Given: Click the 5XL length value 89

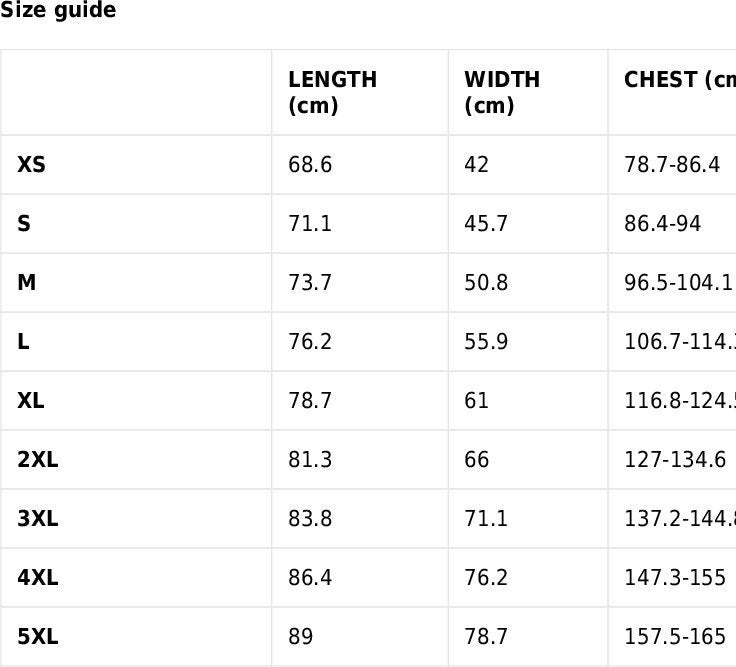Looking at the screenshot, I should tap(300, 637).
